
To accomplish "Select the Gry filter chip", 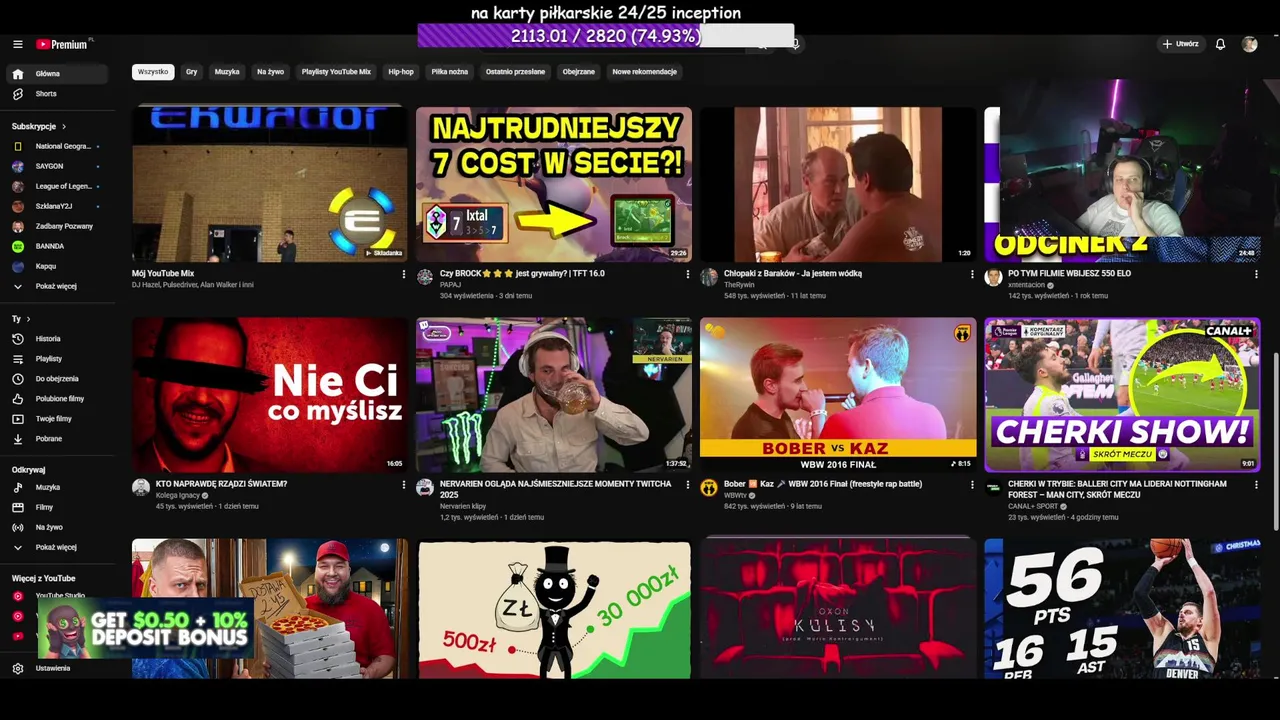I will (x=191, y=72).
